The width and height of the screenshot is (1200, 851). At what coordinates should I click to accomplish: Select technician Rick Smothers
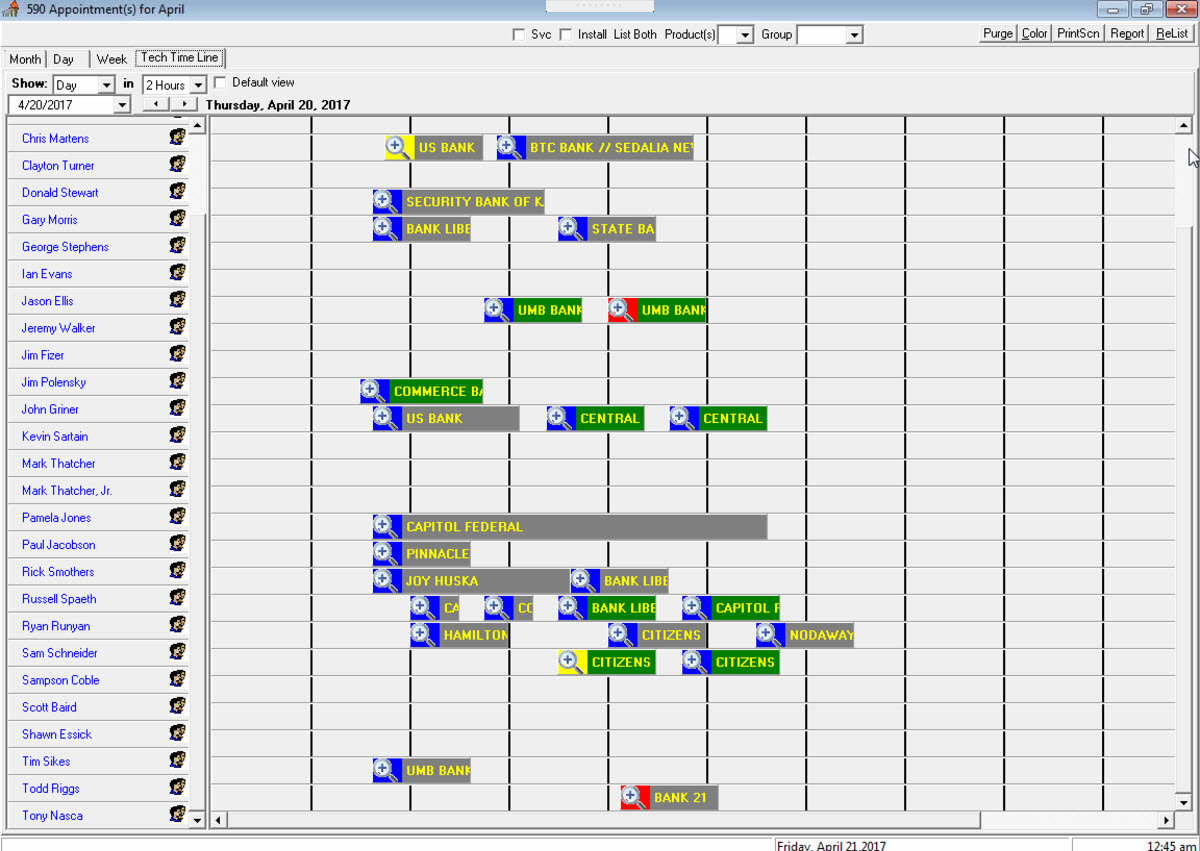[58, 572]
